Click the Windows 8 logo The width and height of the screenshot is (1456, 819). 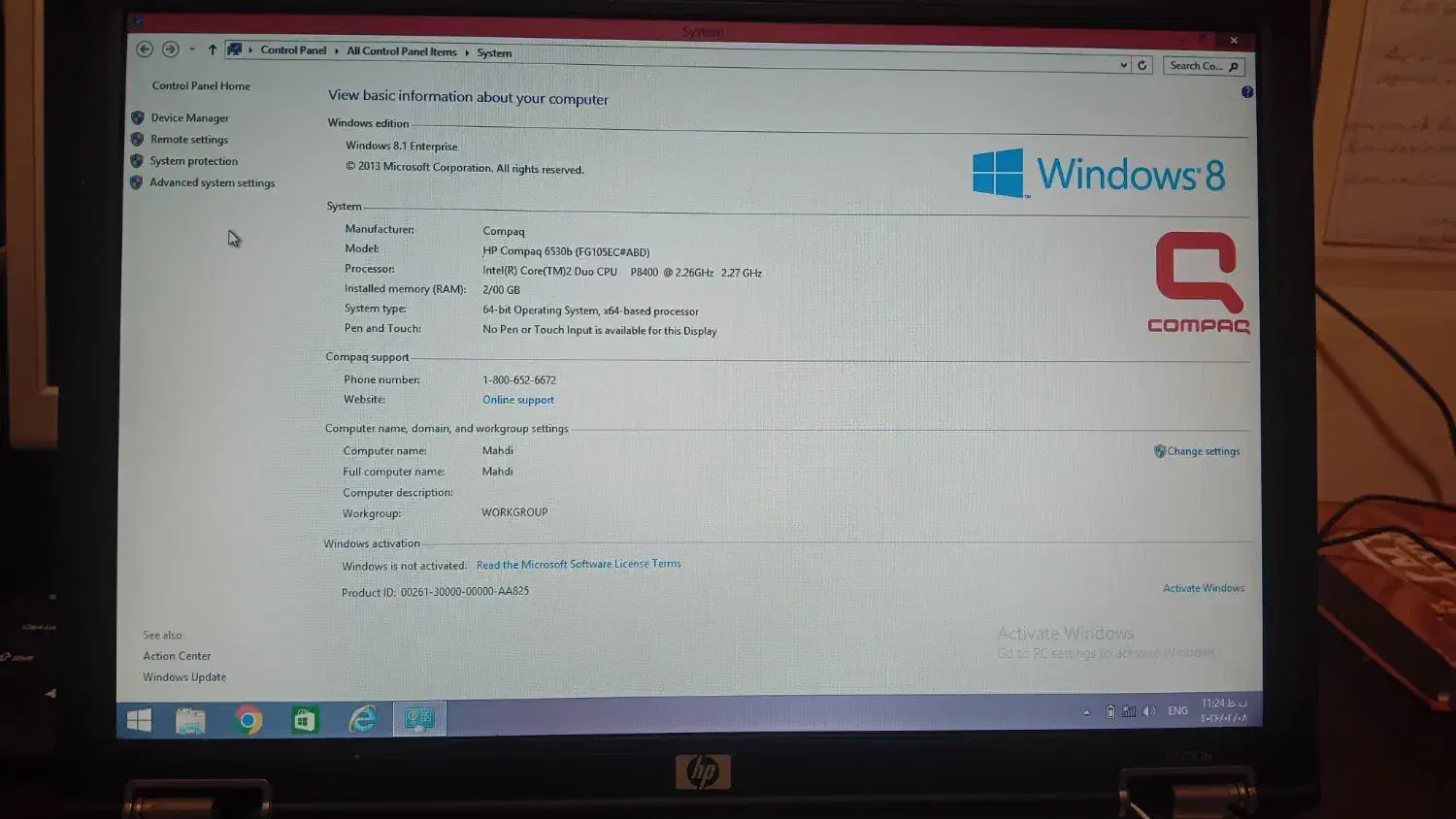[1098, 174]
